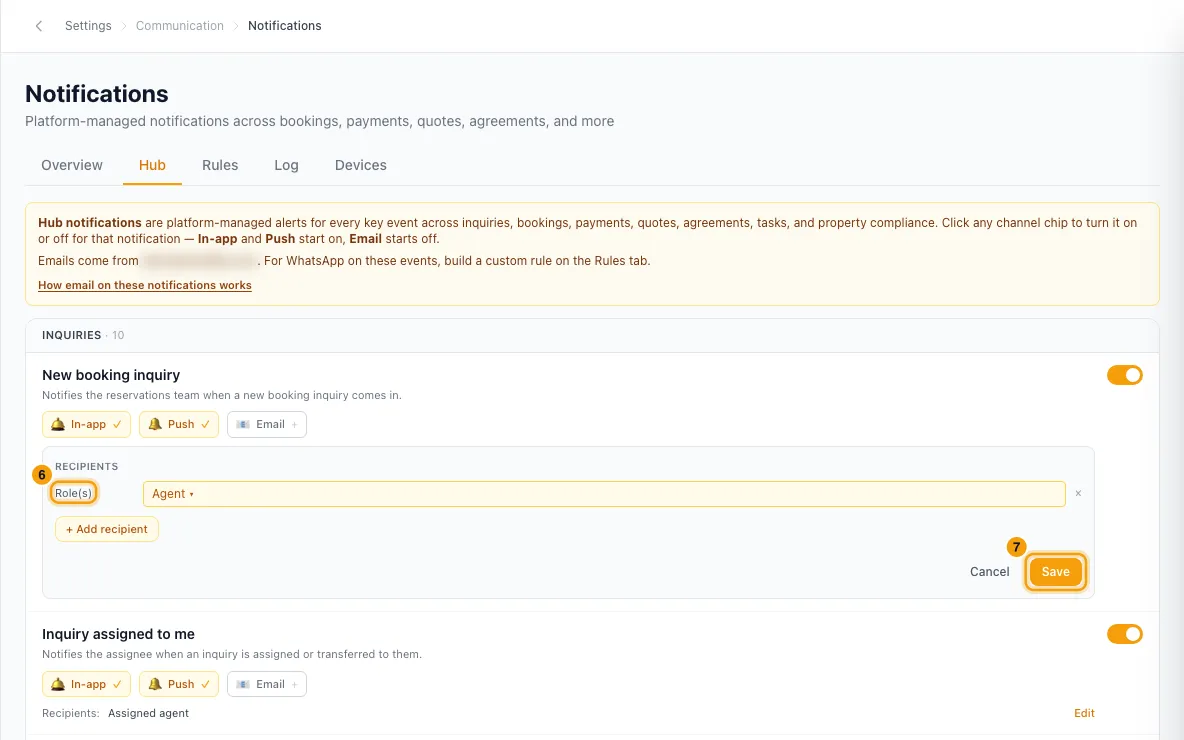Screen dimensions: 1184x740
Task: Disable the New booking inquiry notification switch
Action: [1124, 375]
